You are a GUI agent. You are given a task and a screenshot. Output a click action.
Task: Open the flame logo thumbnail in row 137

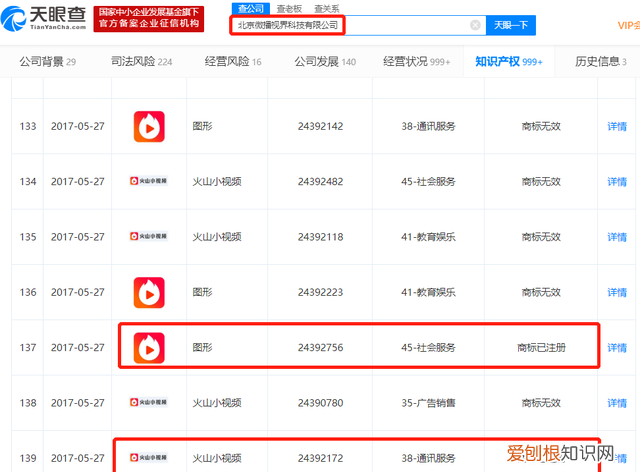click(149, 348)
